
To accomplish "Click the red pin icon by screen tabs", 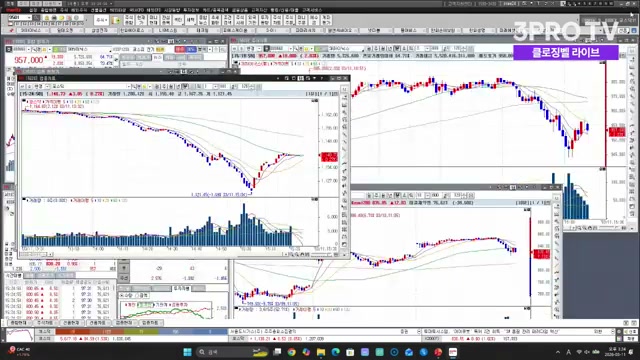I will coord(11,30).
